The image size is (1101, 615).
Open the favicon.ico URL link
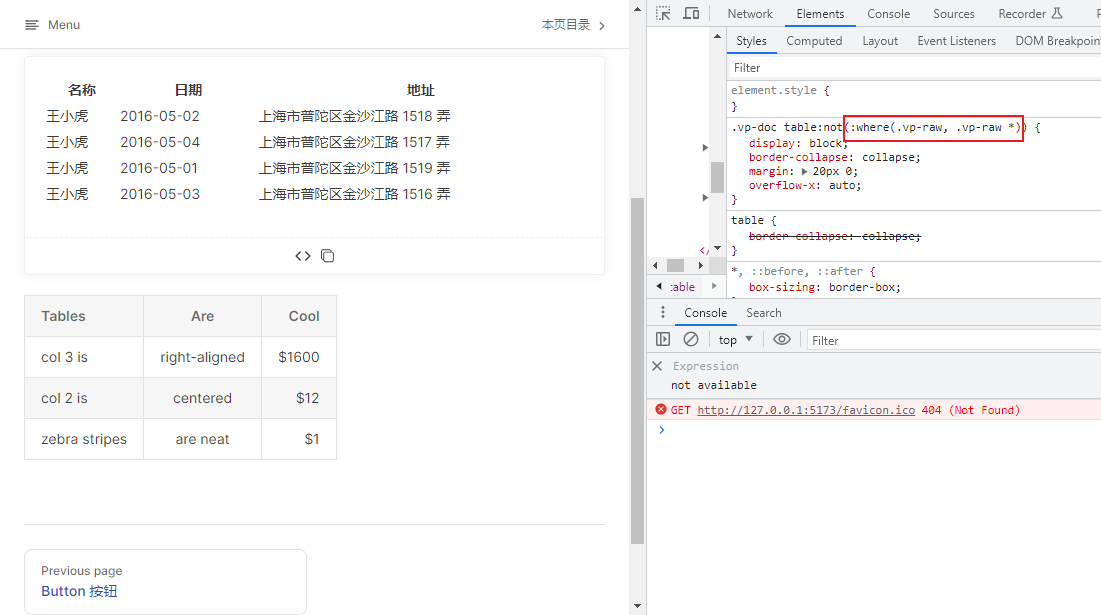[805, 410]
